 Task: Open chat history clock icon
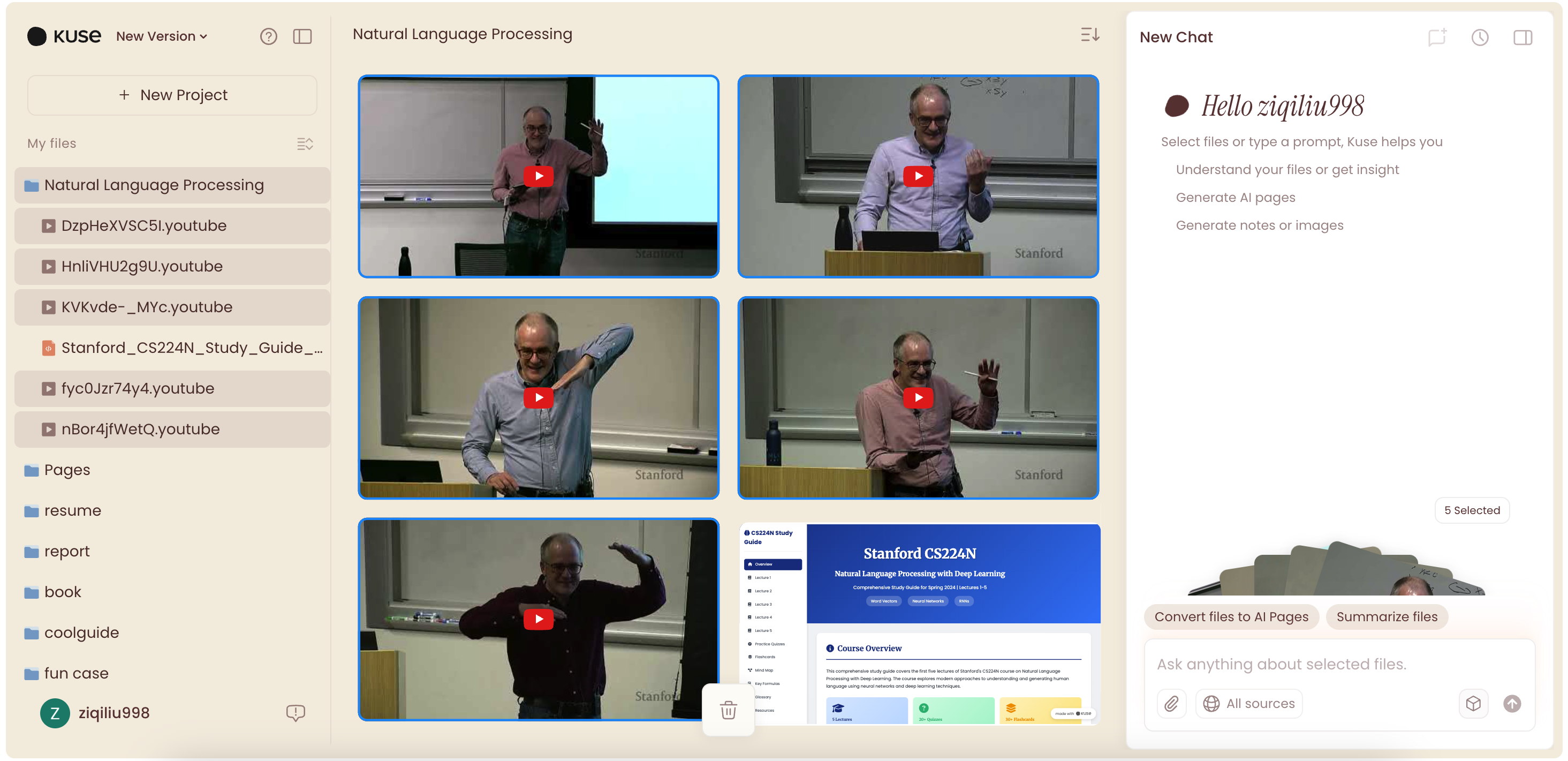[x=1480, y=37]
